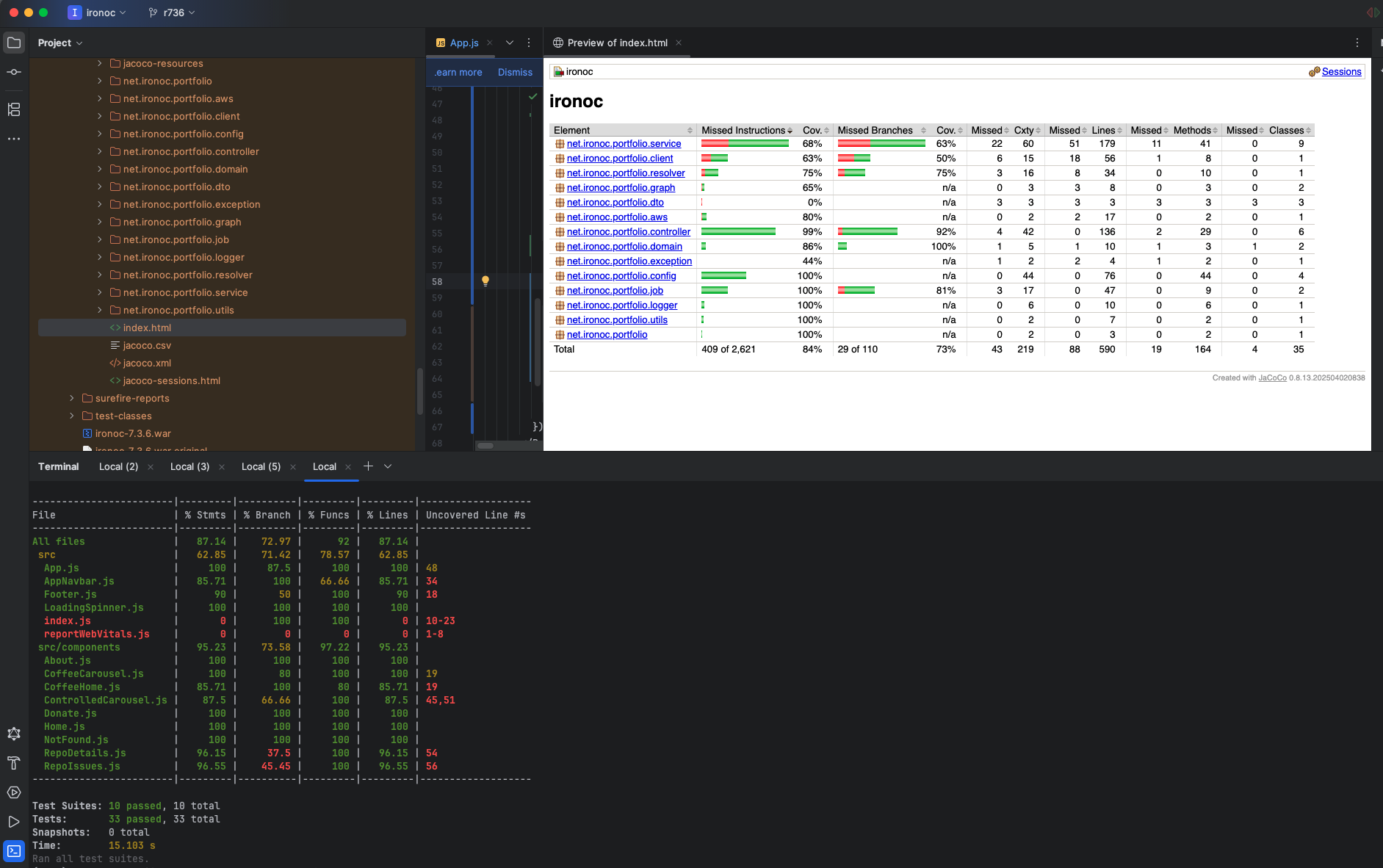Open the JaCoCo link in the footer
Viewport: 1383px width, 868px height.
(1272, 378)
